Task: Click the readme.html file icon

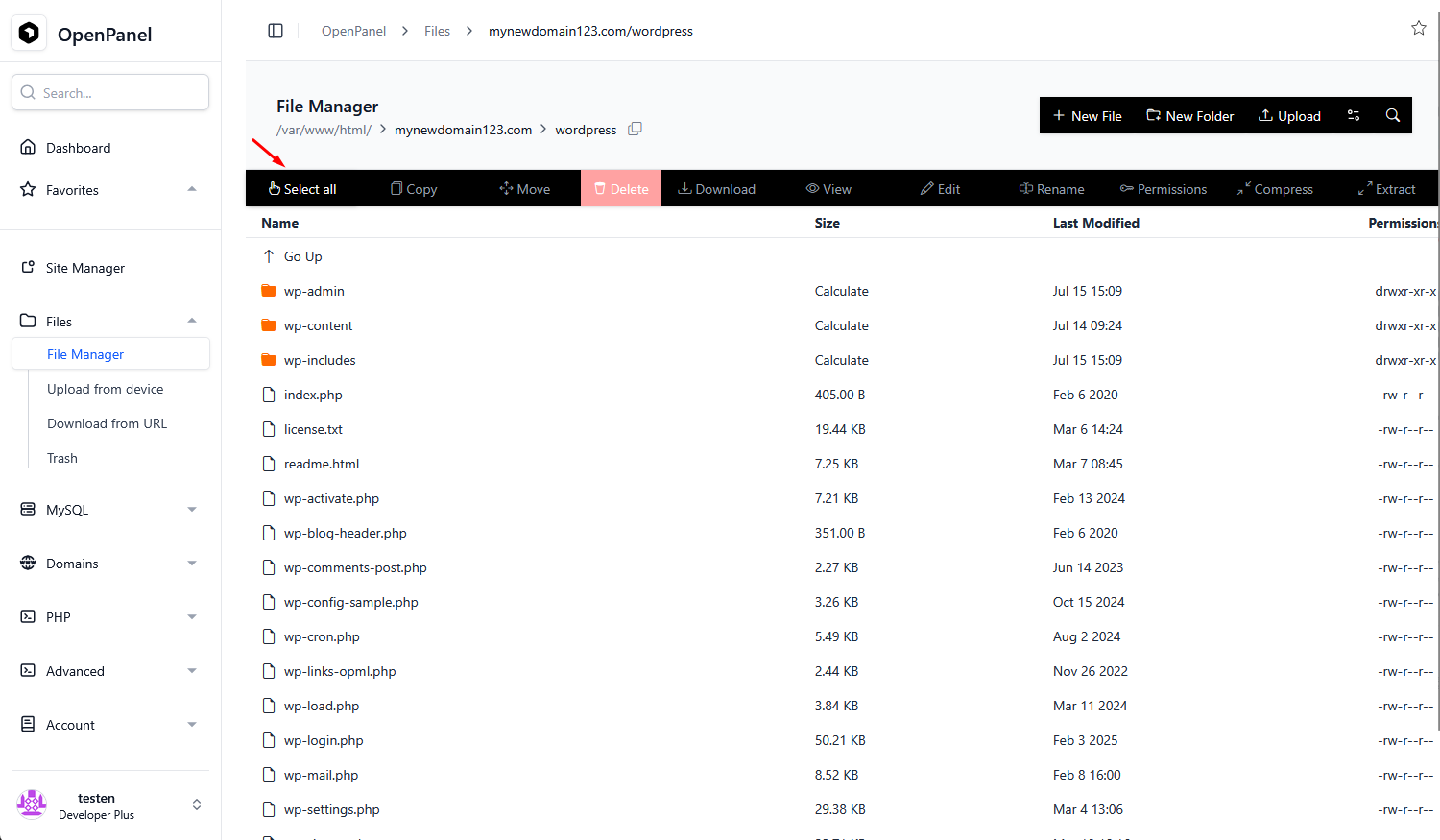Action: click(269, 464)
